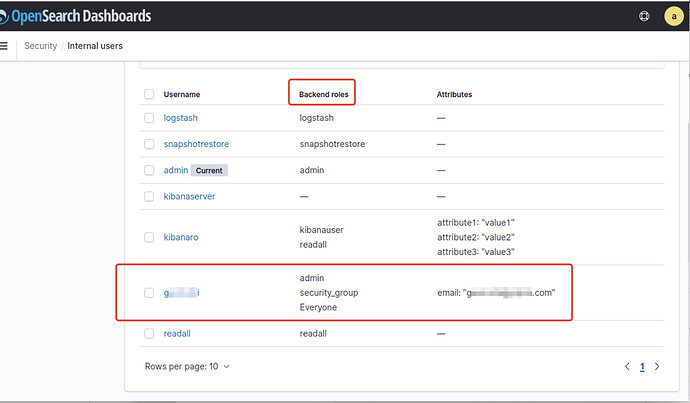The height and width of the screenshot is (403, 690).
Task: Click the Attributes column header
Action: coord(454,94)
